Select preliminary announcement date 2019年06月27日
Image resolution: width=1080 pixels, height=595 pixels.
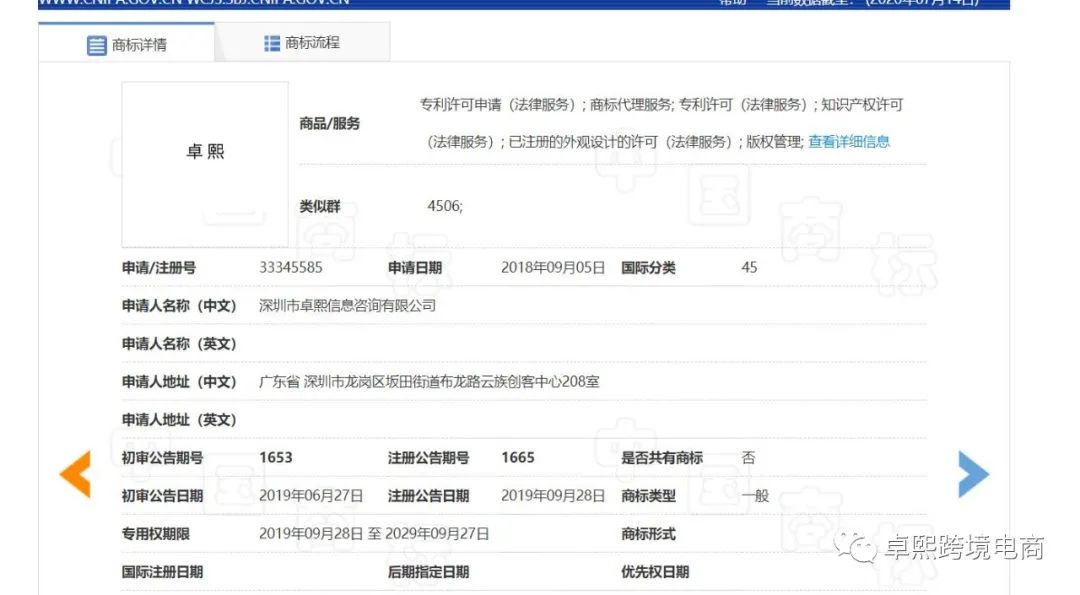pos(311,496)
